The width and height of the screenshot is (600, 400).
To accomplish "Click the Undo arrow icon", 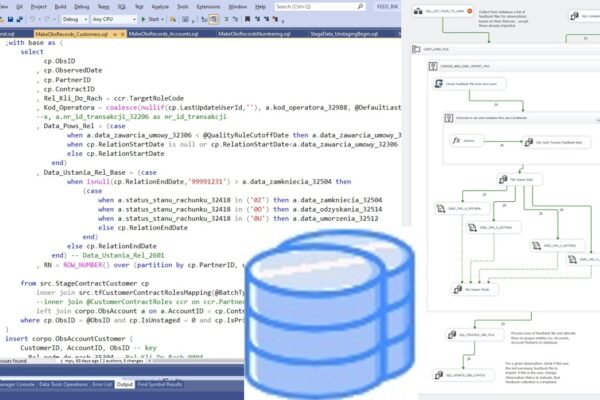I will 33,19.
